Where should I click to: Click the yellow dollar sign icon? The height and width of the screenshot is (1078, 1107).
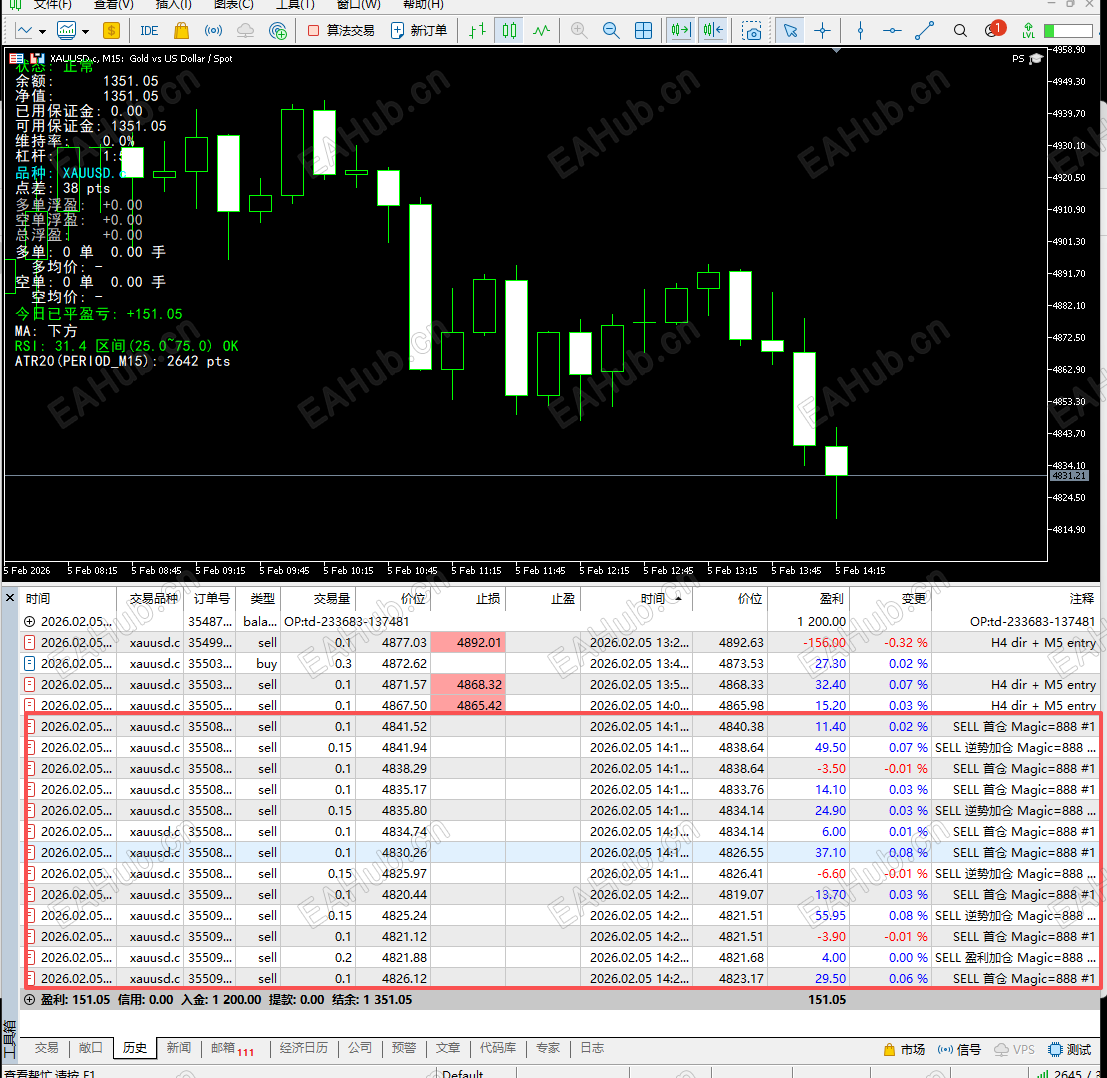[111, 30]
